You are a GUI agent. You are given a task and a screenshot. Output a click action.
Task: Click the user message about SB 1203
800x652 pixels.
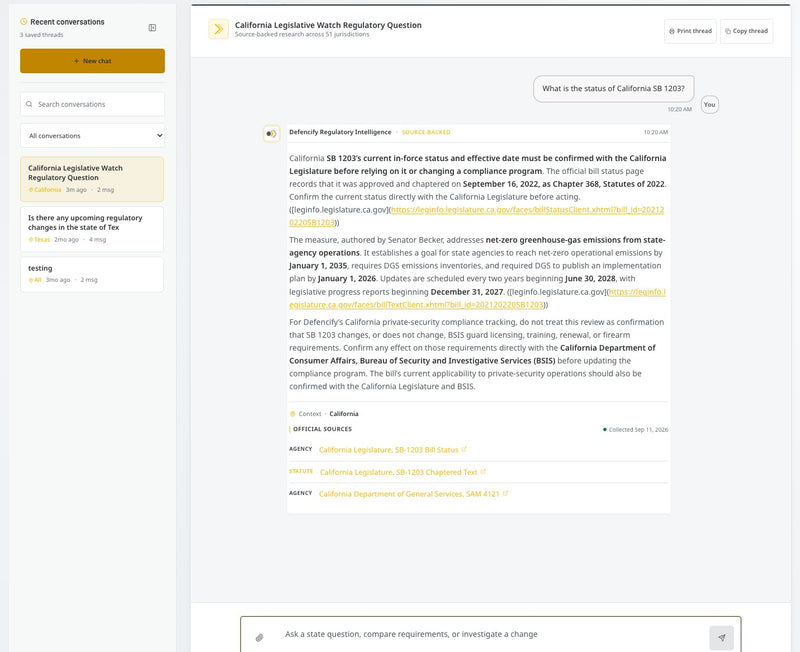coord(613,89)
